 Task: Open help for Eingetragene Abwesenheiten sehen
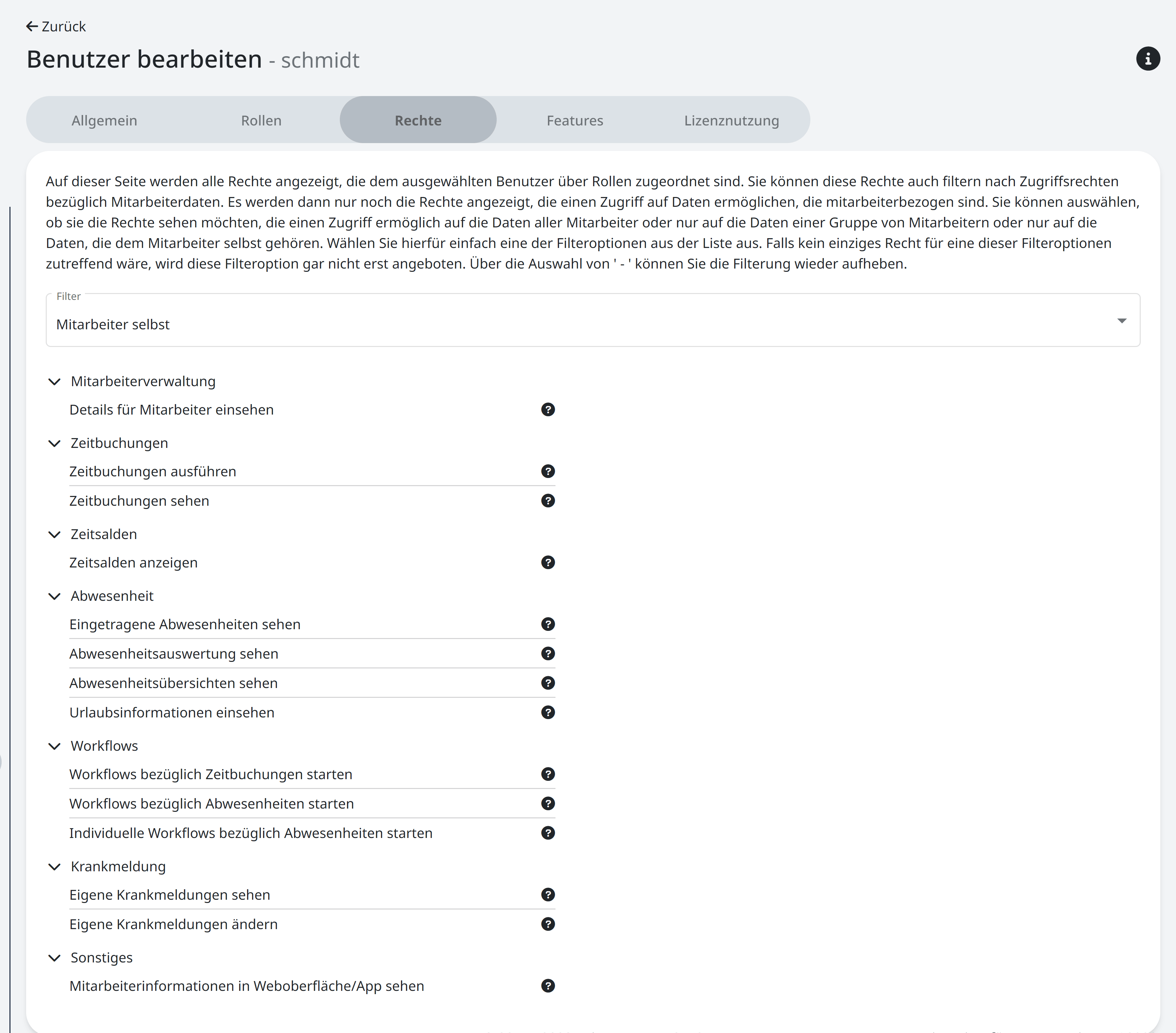[x=548, y=624]
